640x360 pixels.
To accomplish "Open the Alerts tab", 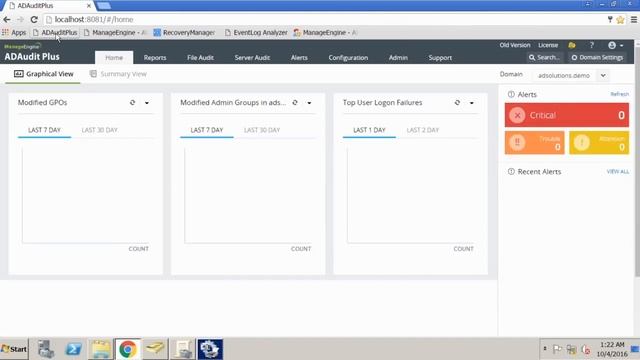I will [x=299, y=58].
